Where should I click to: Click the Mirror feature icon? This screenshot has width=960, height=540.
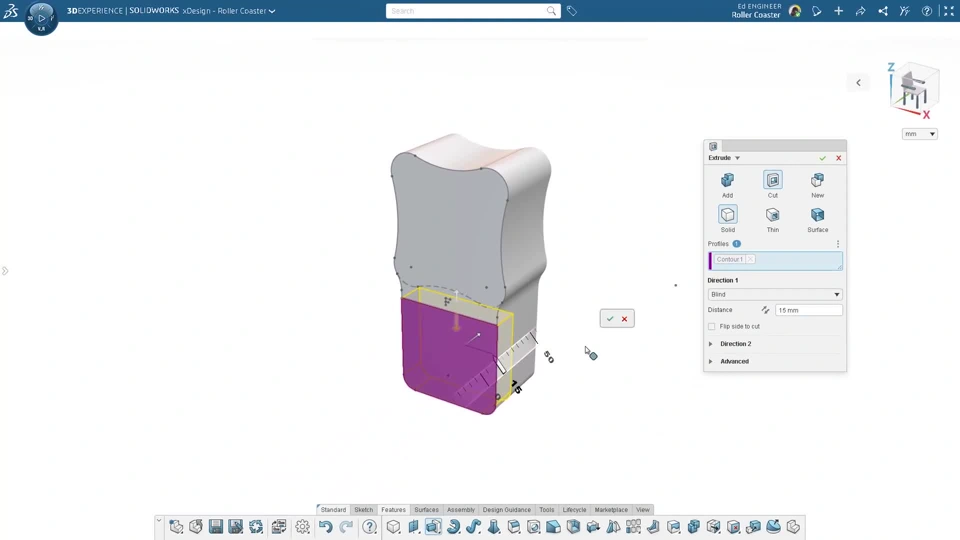pyautogui.click(x=613, y=527)
